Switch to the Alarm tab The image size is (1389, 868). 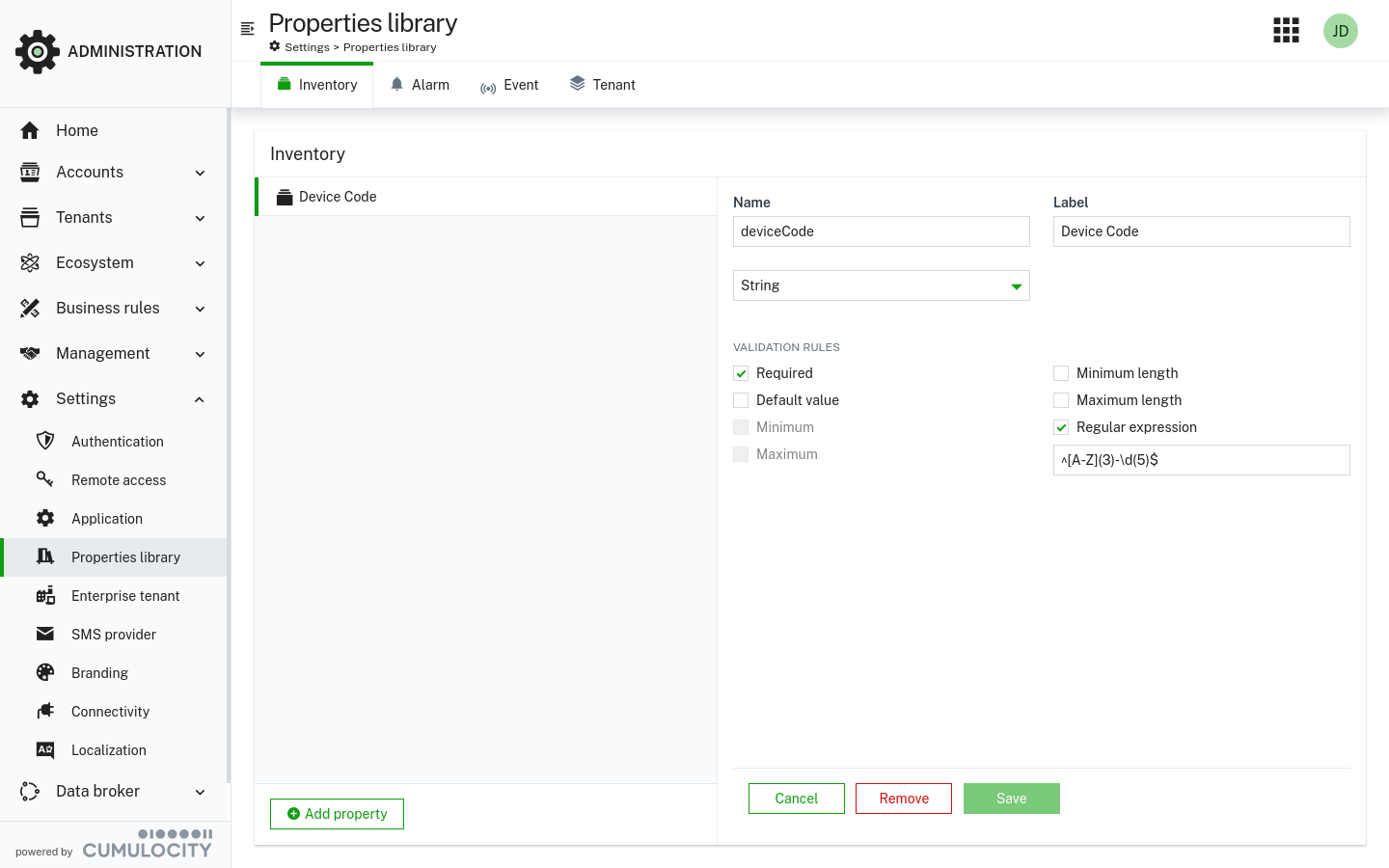pos(420,84)
